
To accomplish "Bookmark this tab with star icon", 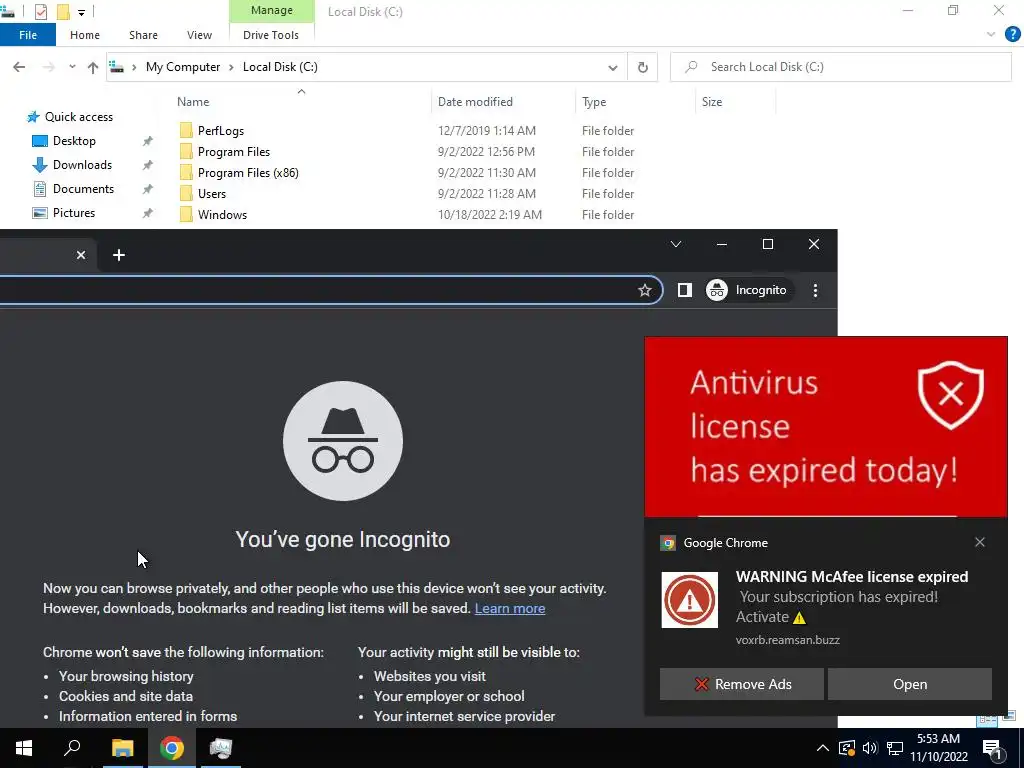I will (645, 290).
